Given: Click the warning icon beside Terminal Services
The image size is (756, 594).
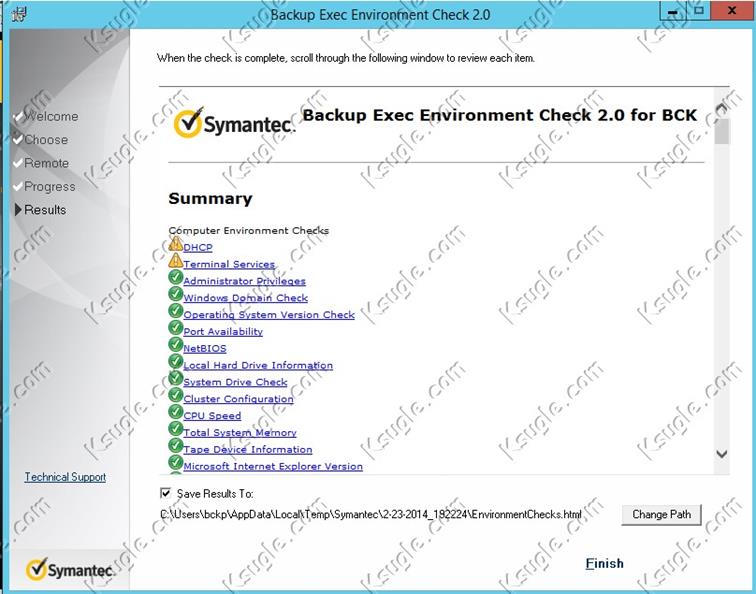Looking at the screenshot, I should pos(176,261).
